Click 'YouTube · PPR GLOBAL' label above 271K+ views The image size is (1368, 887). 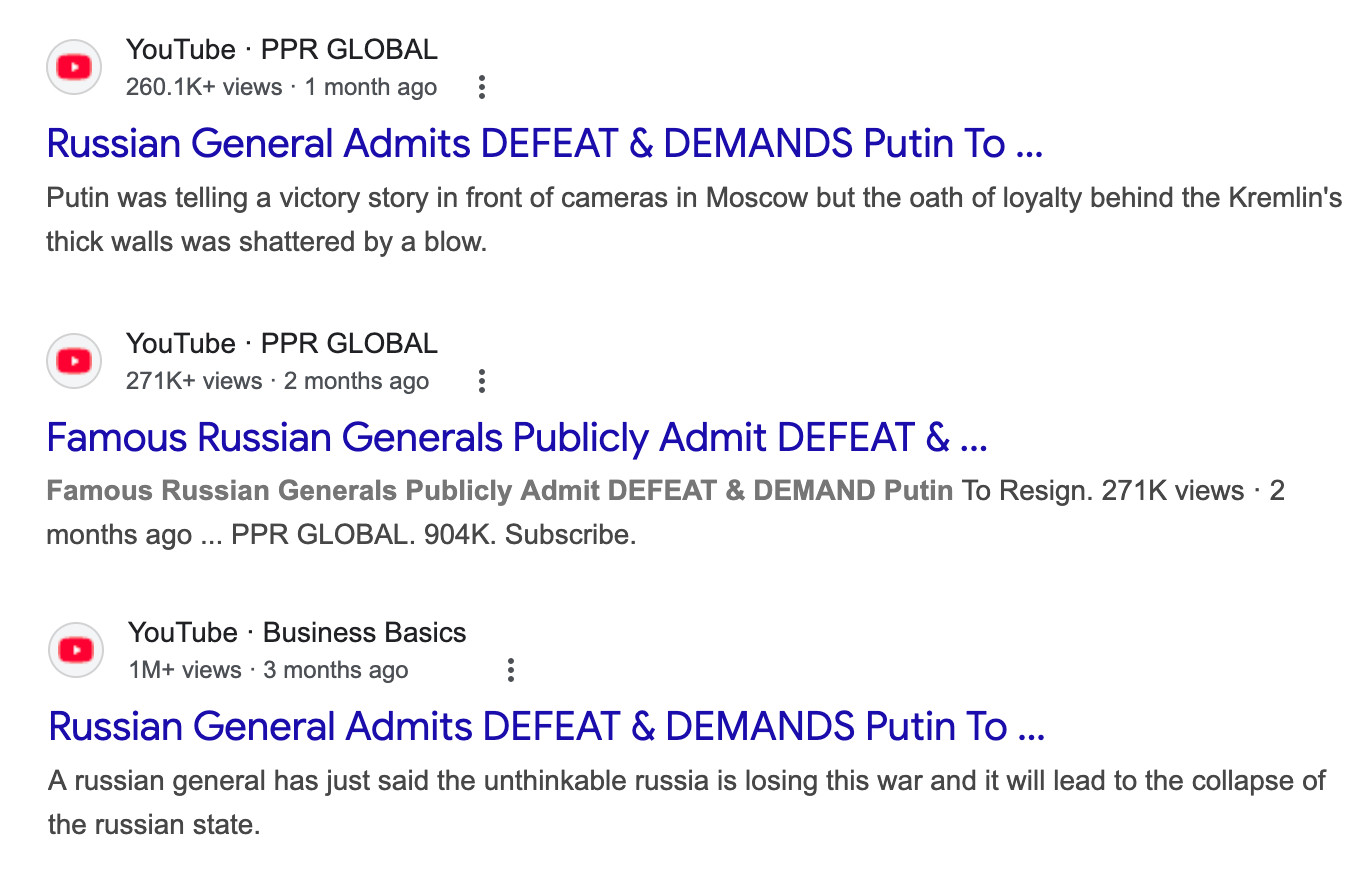281,344
